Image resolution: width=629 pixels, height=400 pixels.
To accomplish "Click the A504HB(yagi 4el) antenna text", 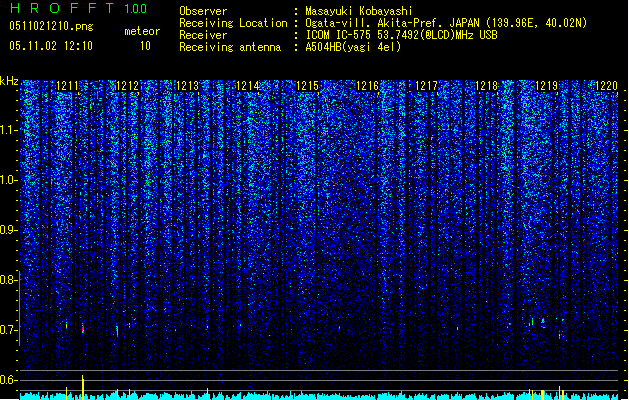I will pyautogui.click(x=353, y=47).
